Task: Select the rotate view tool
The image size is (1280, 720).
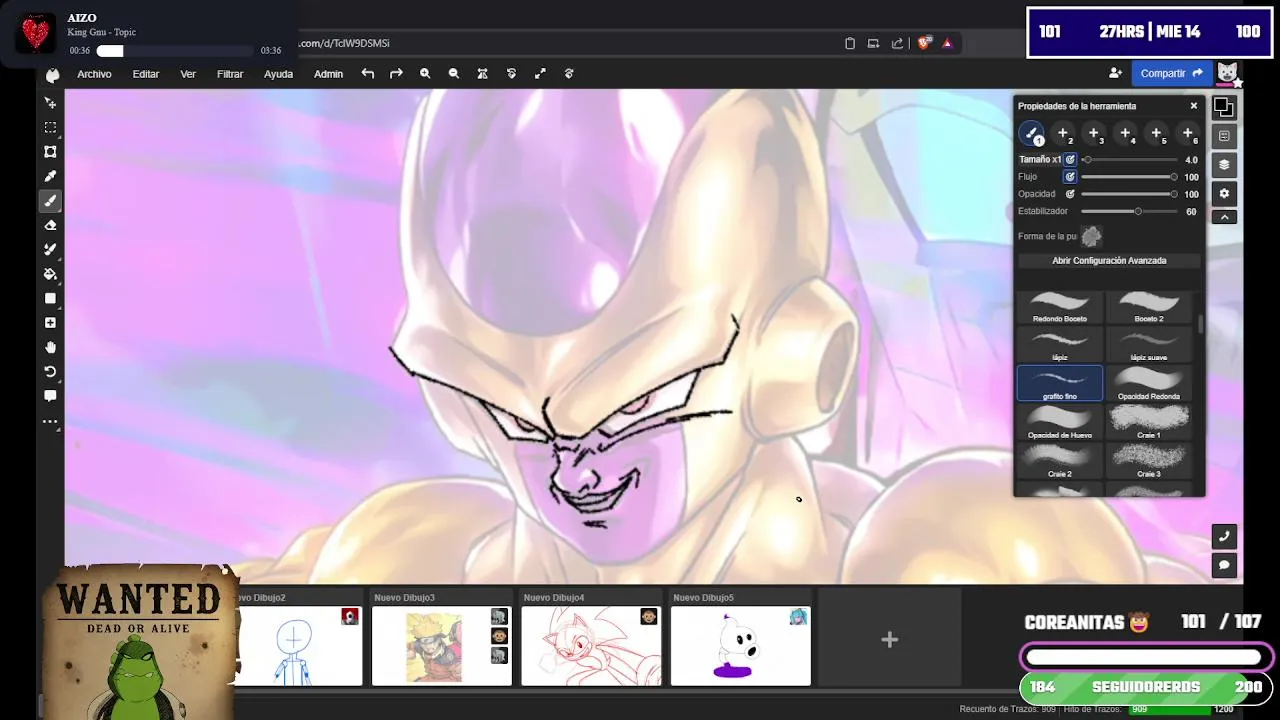Action: click(51, 372)
